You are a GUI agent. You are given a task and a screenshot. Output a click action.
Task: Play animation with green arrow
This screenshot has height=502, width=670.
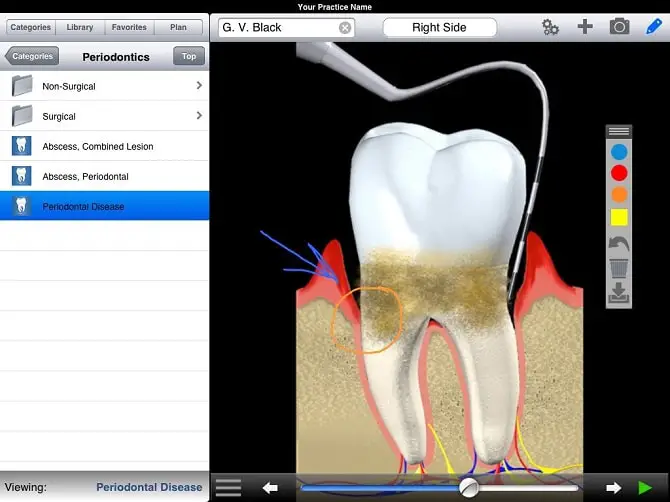[x=645, y=488]
